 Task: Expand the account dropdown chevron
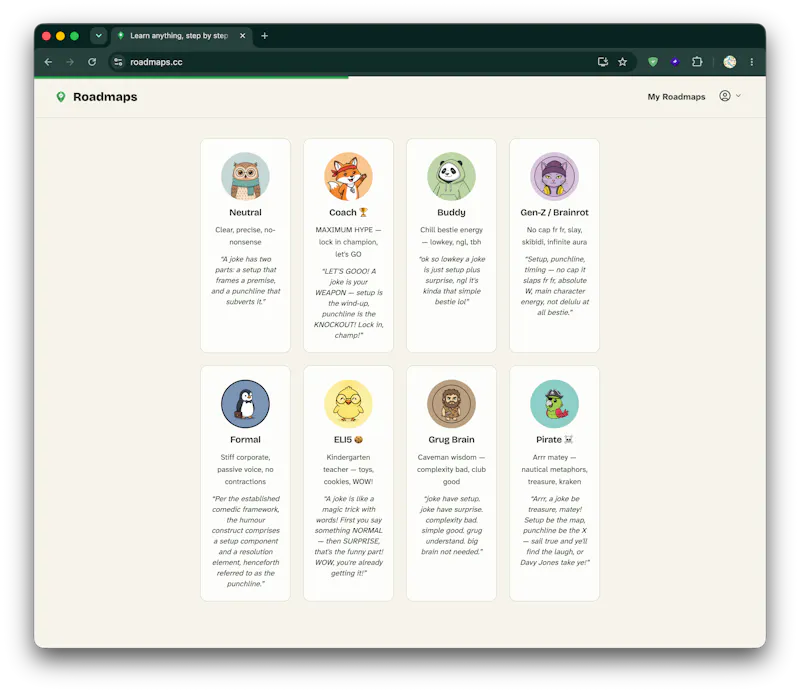pos(738,96)
